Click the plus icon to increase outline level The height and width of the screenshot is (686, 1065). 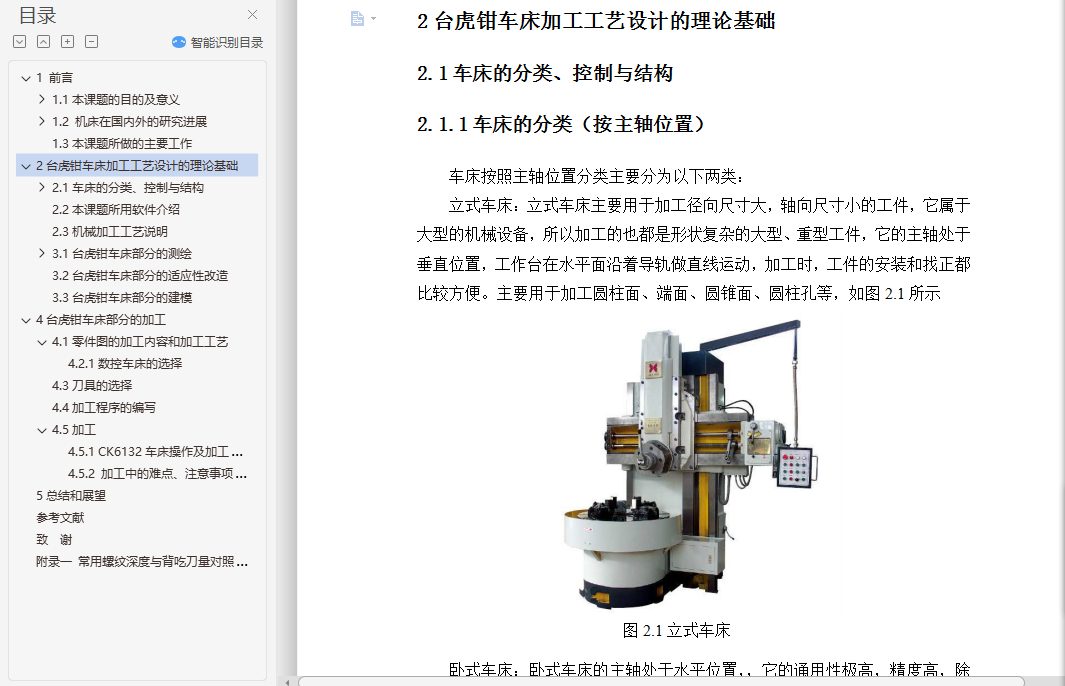[67, 42]
